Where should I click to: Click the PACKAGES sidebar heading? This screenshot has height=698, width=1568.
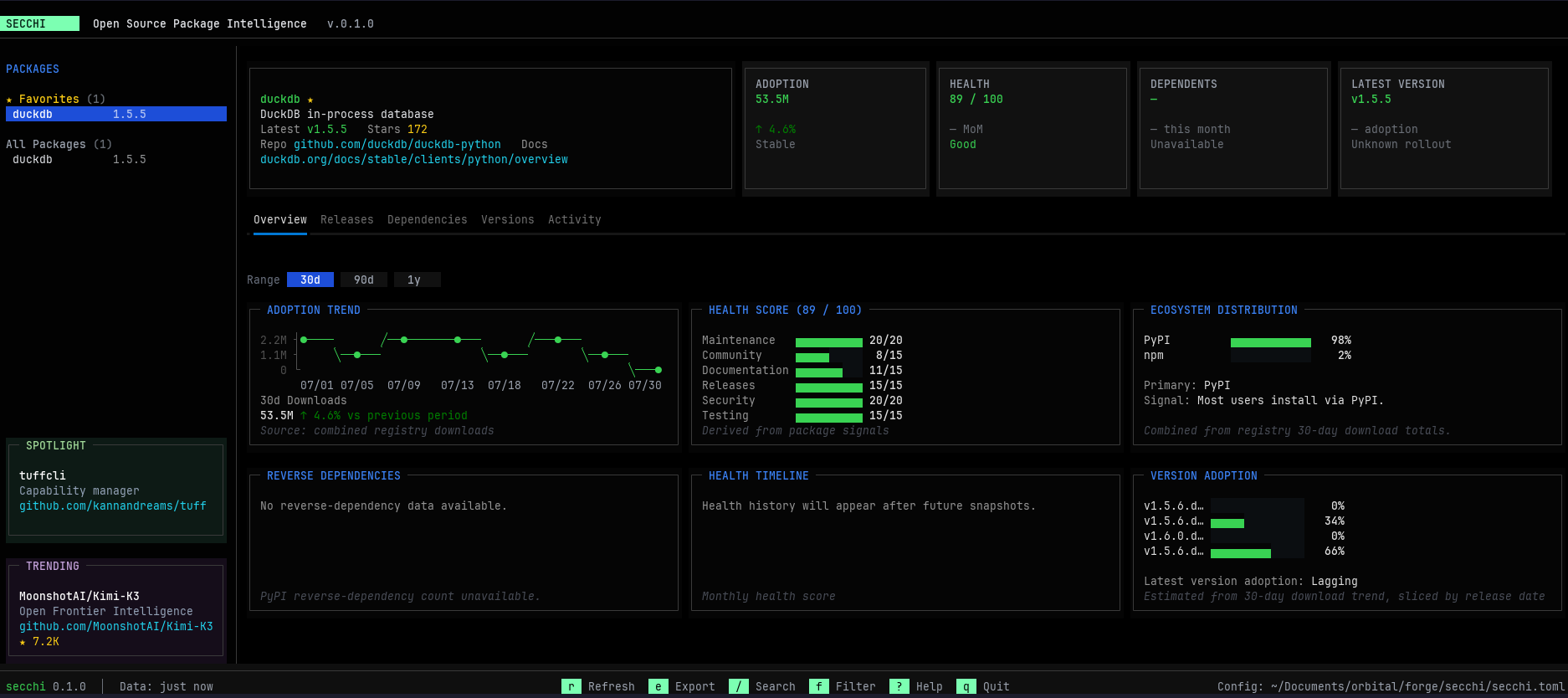[33, 69]
